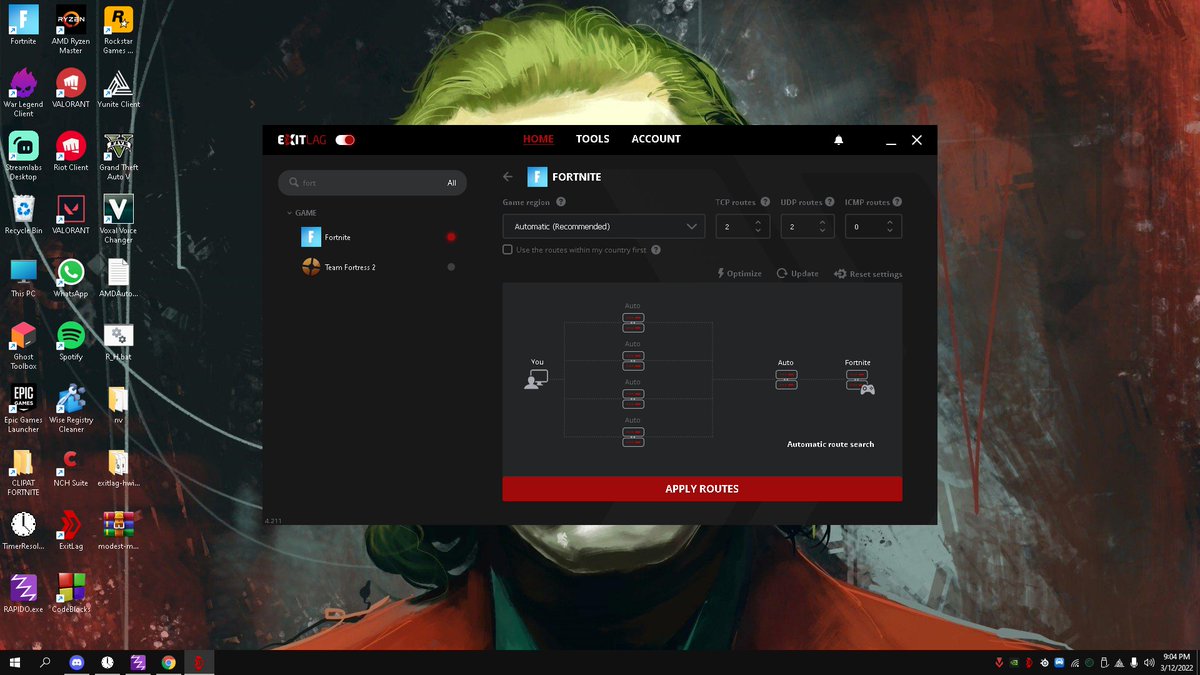The image size is (1200, 675).
Task: Click Recycle Bin on desktop
Action: (24, 213)
